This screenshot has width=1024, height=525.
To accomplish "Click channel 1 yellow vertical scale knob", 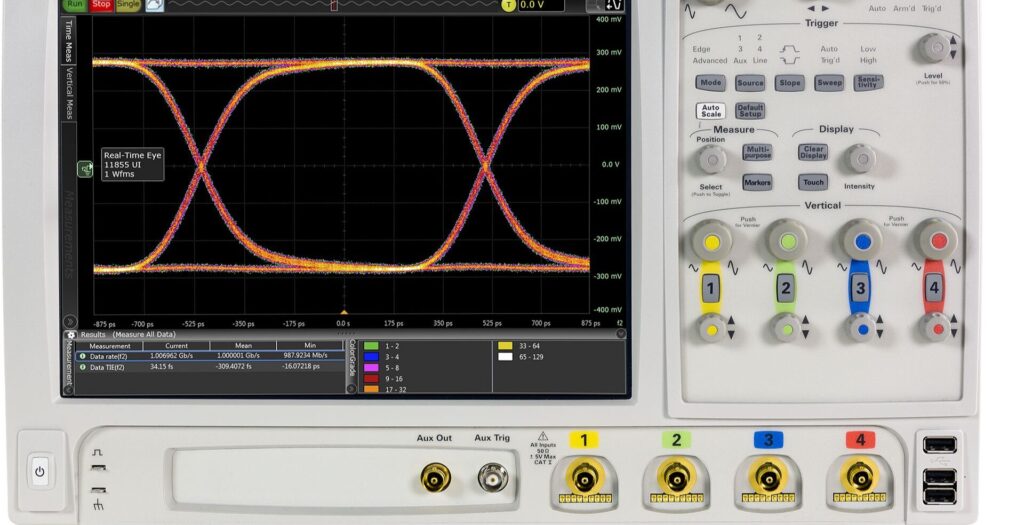I will (712, 241).
